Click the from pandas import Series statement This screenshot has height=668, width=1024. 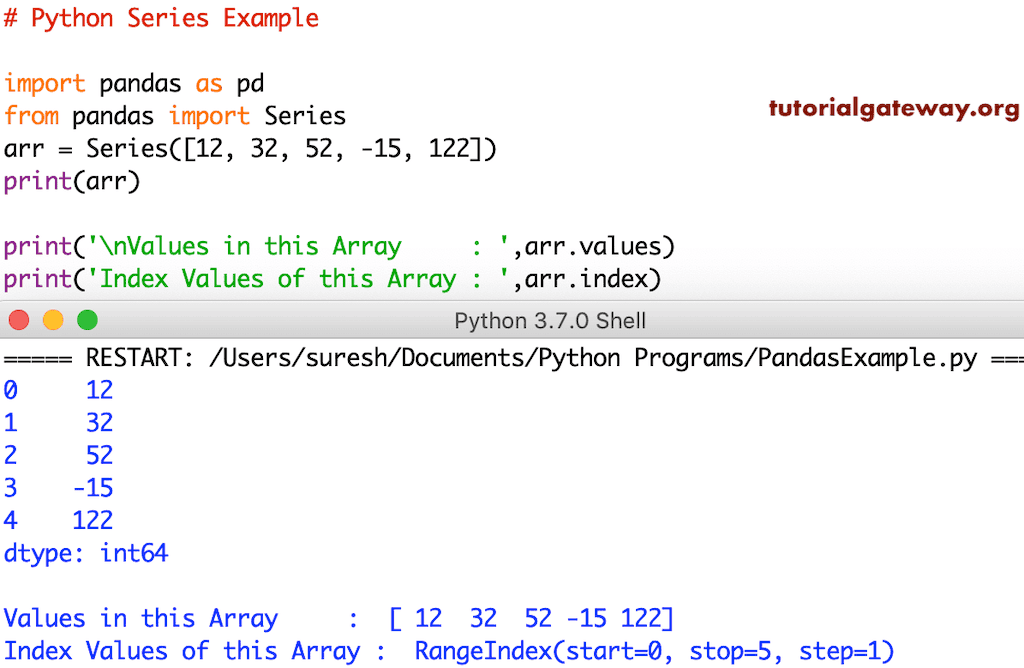click(175, 115)
